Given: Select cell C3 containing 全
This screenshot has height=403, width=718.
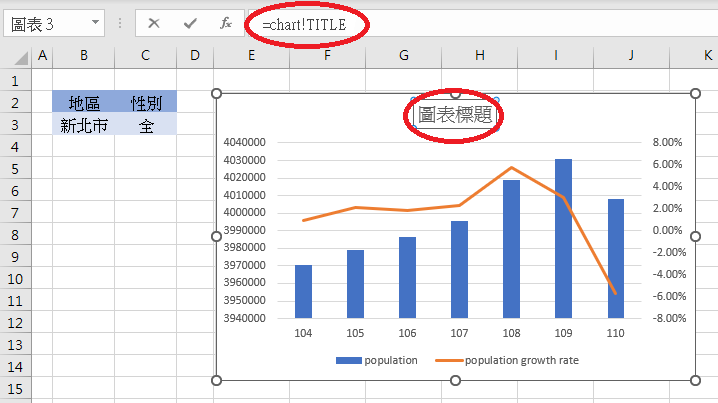Looking at the screenshot, I should [146, 124].
